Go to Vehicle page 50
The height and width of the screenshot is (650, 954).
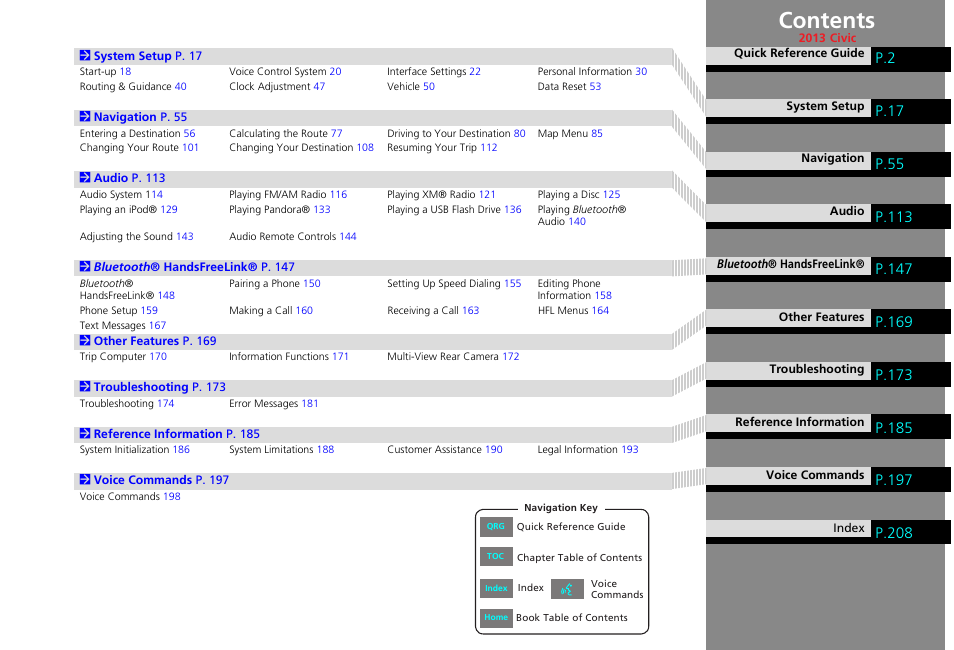click(x=411, y=86)
